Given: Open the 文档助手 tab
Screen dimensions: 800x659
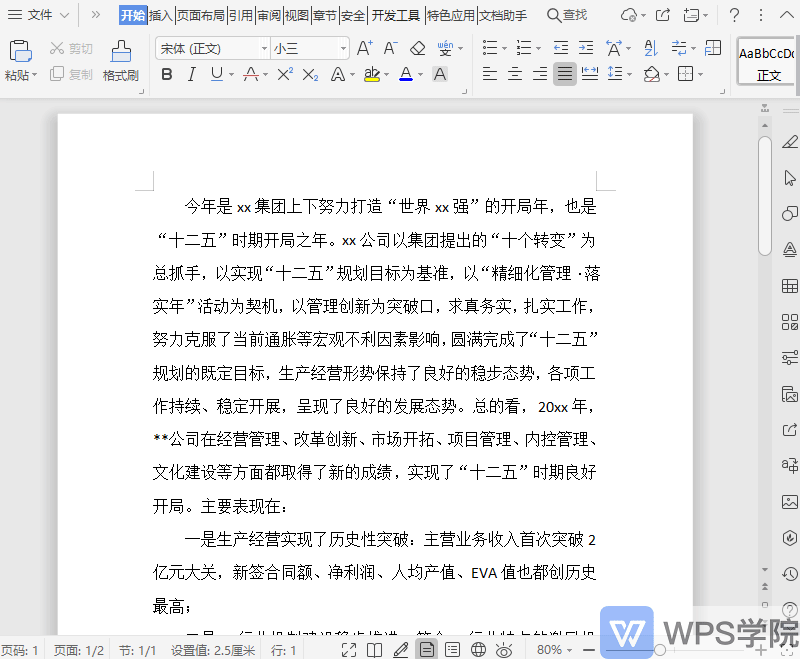Looking at the screenshot, I should [x=503, y=15].
